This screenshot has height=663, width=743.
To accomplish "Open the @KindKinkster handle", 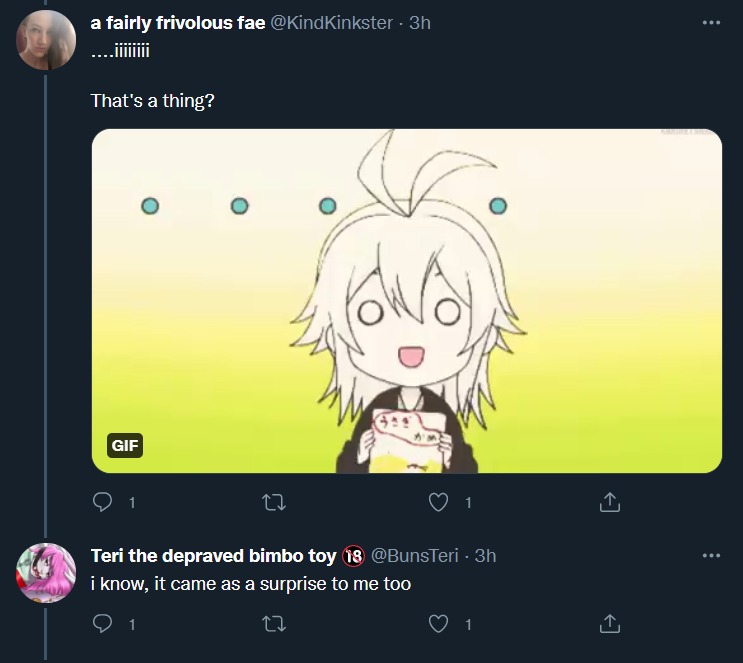I will point(332,23).
